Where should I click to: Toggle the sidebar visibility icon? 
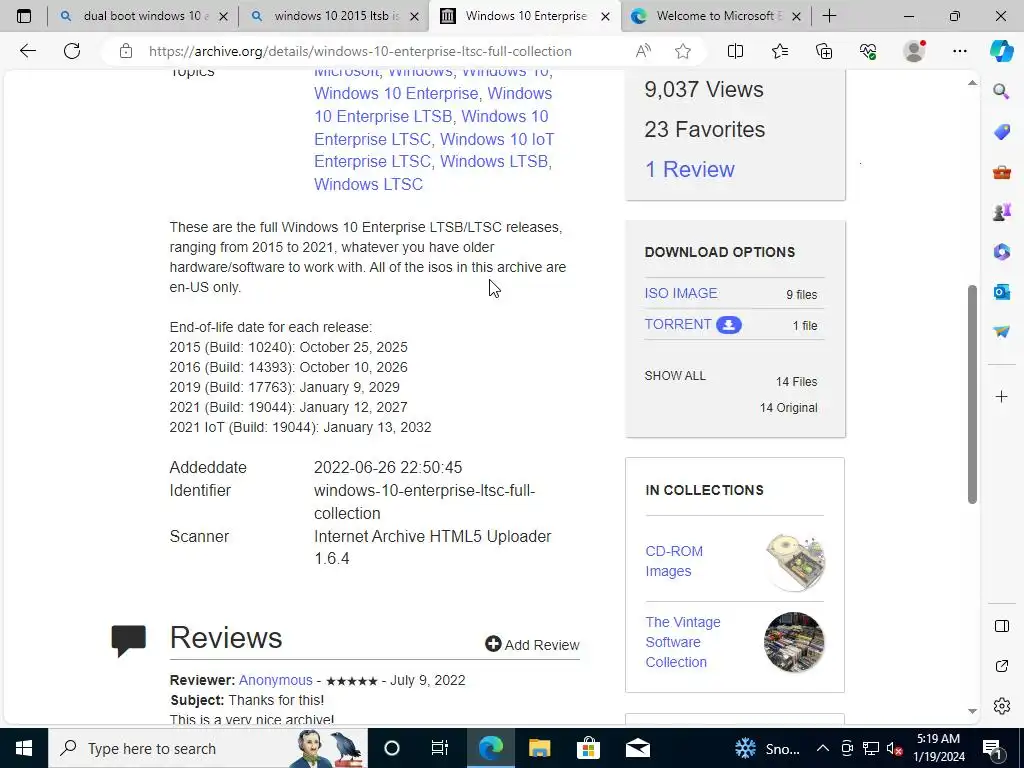point(1002,626)
